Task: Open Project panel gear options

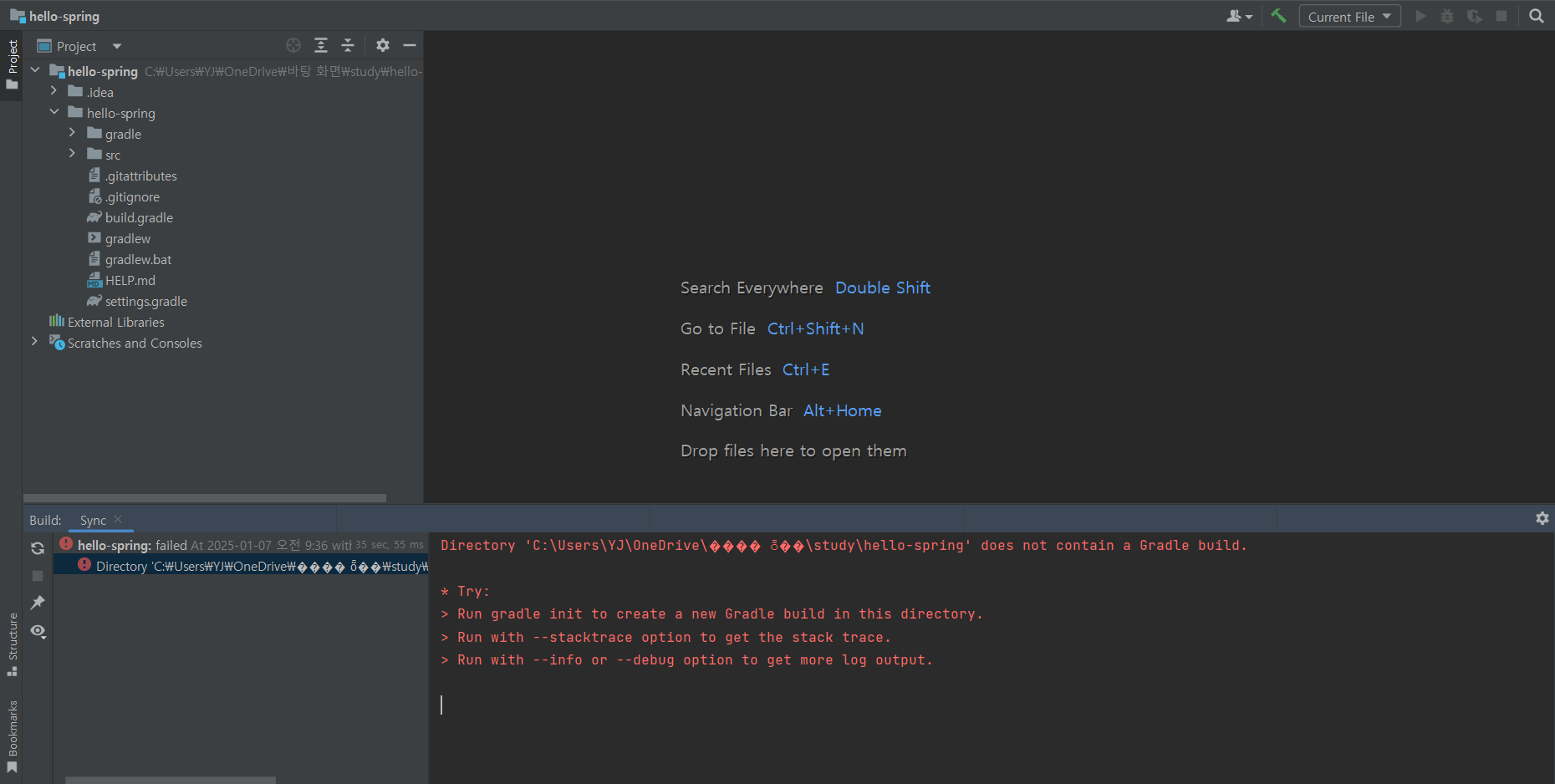Action: (383, 45)
